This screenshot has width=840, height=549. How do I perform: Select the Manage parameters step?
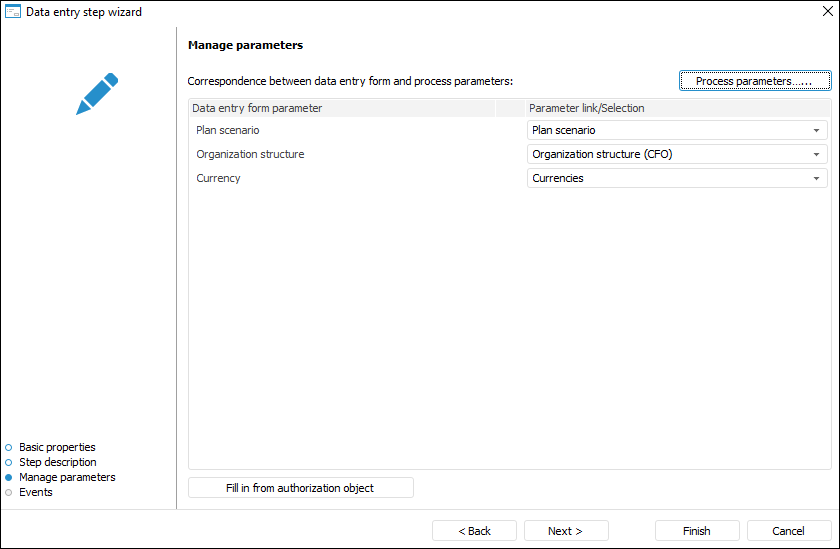click(x=67, y=477)
